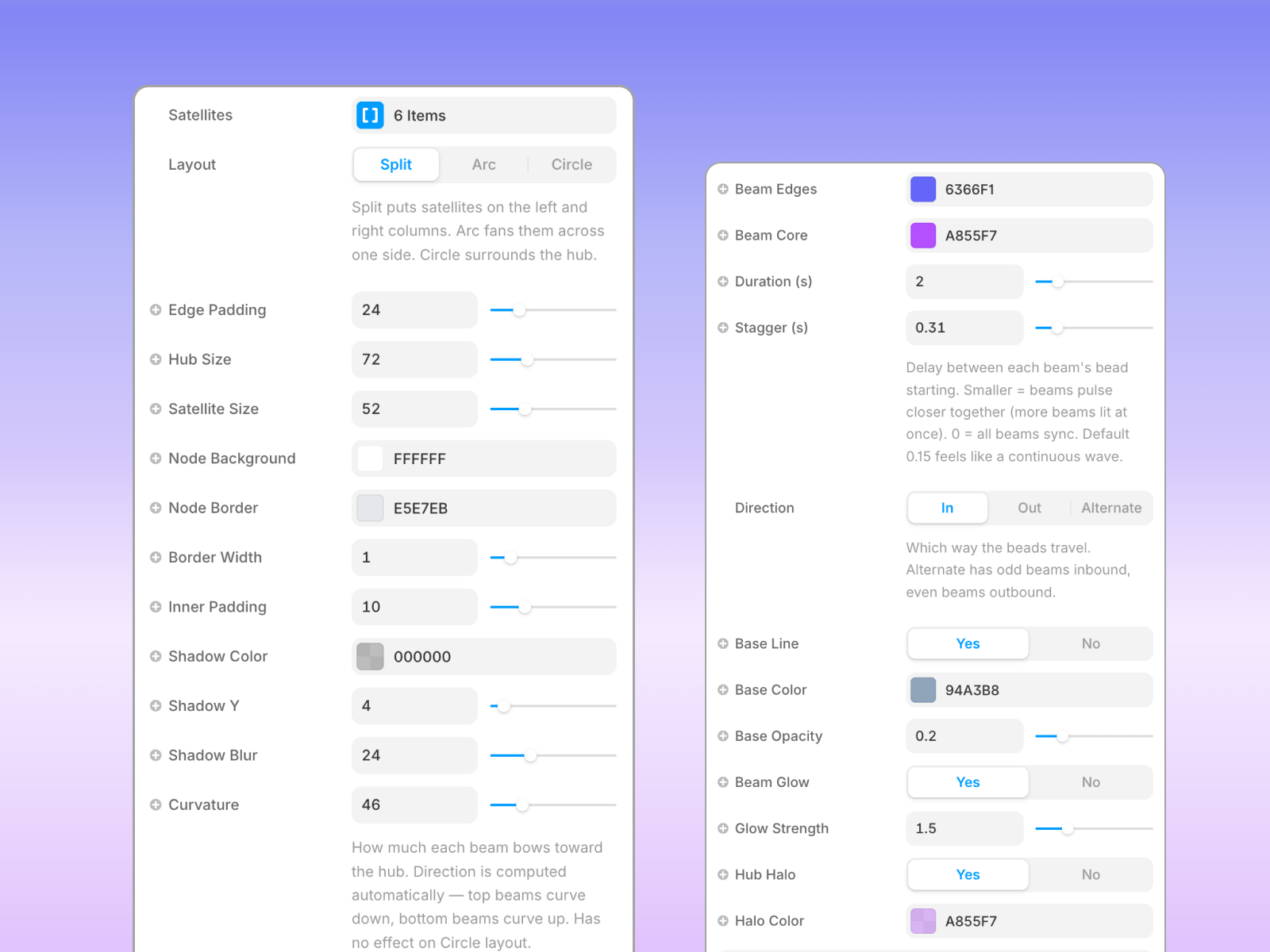1270x952 pixels.
Task: Turn off Hub Halo by selecting No
Action: (1090, 874)
